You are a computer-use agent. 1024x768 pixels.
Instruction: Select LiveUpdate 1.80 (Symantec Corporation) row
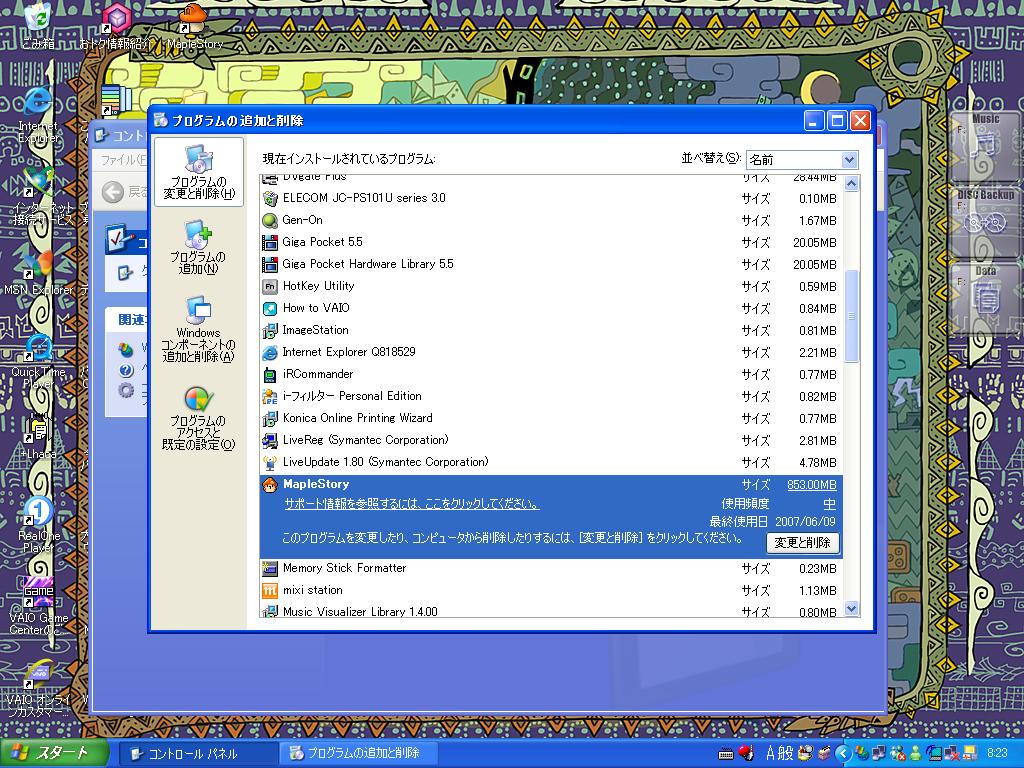pos(551,462)
